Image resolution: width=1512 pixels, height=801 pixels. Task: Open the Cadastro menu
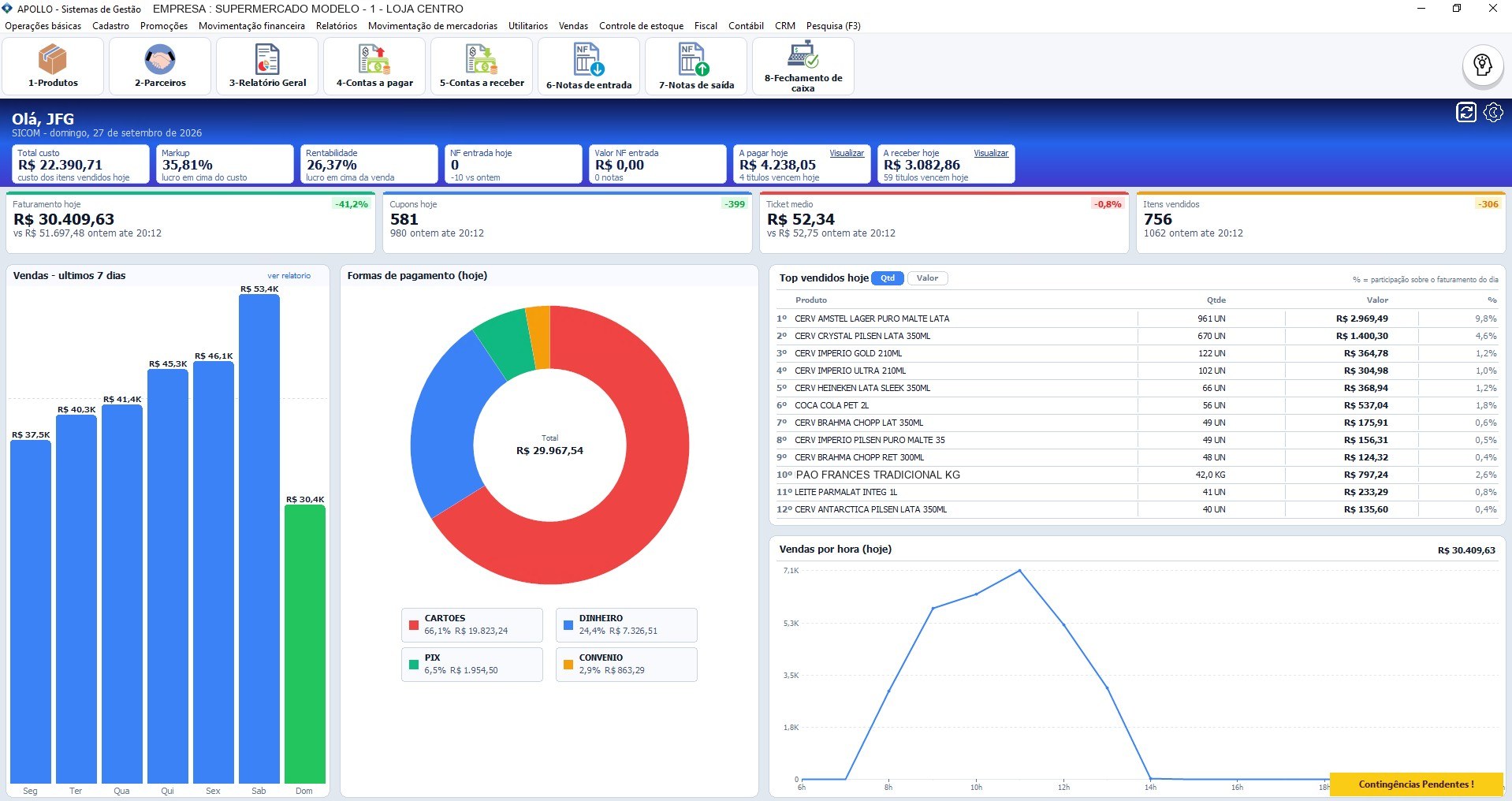click(110, 26)
